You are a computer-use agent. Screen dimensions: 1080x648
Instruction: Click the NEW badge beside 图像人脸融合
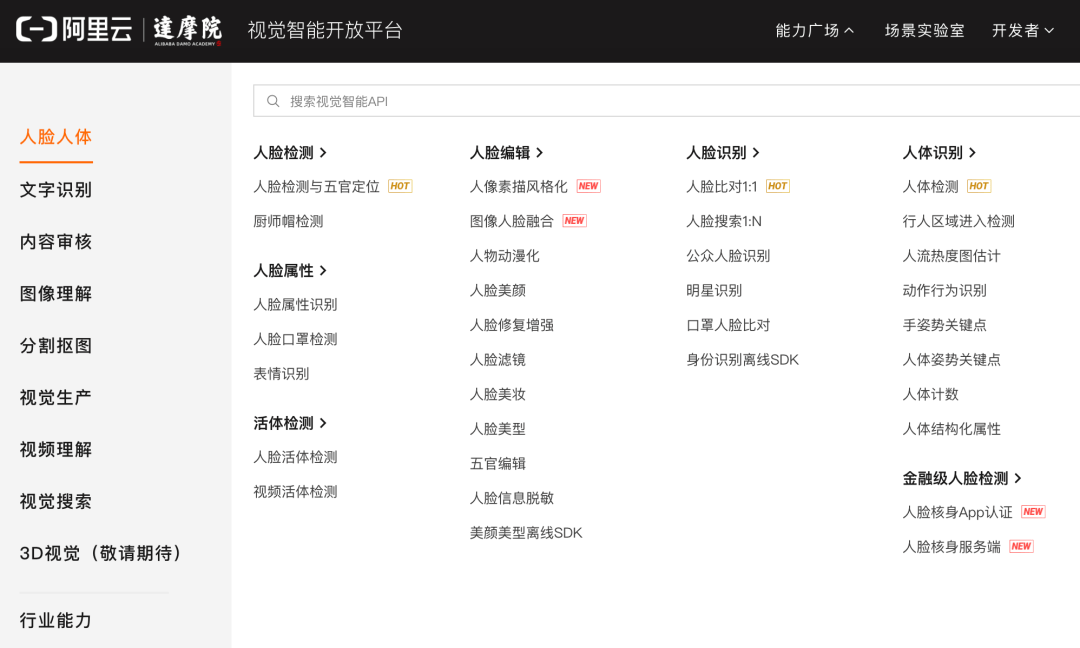point(574,221)
